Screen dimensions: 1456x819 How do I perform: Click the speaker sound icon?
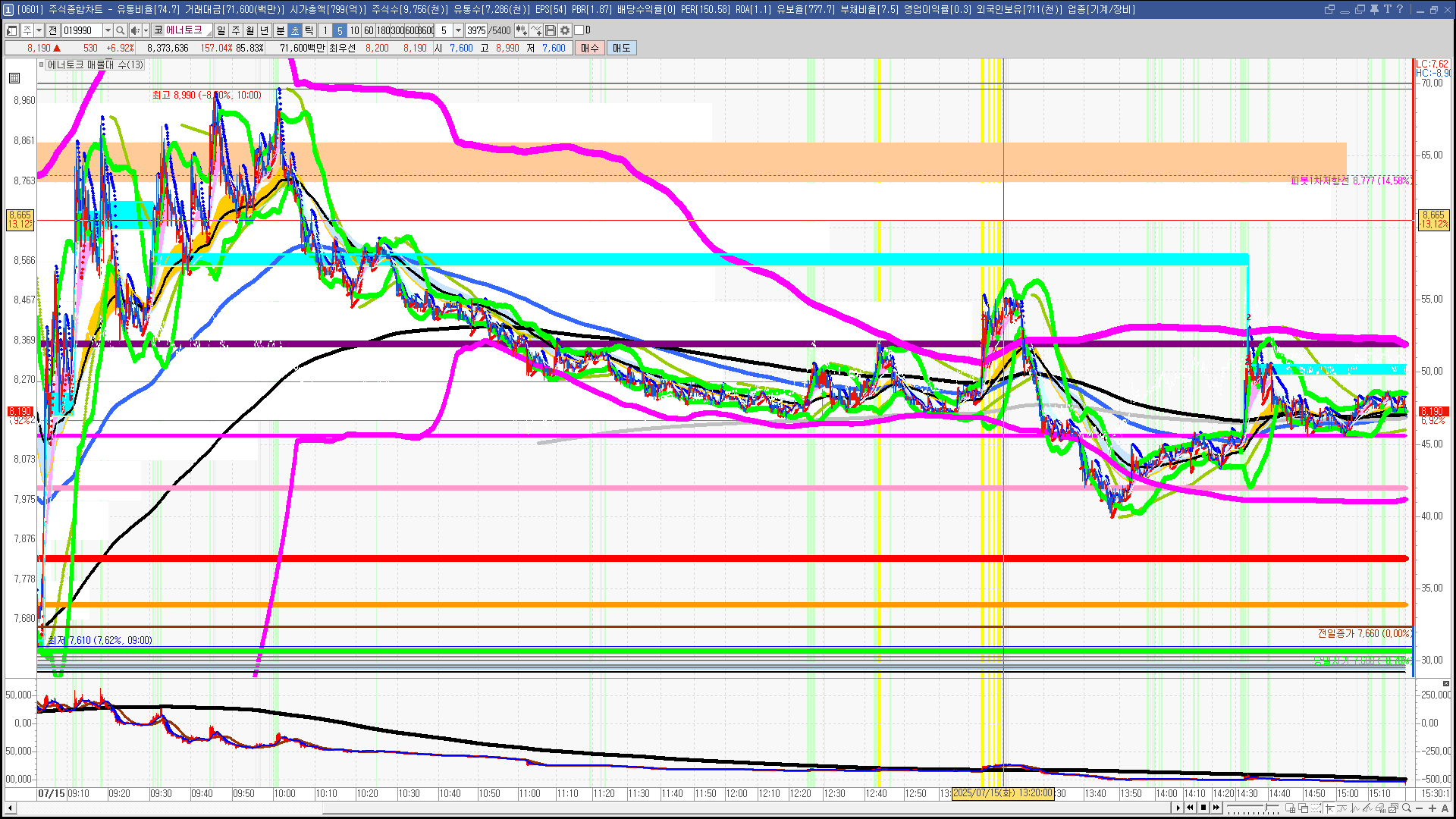click(135, 30)
